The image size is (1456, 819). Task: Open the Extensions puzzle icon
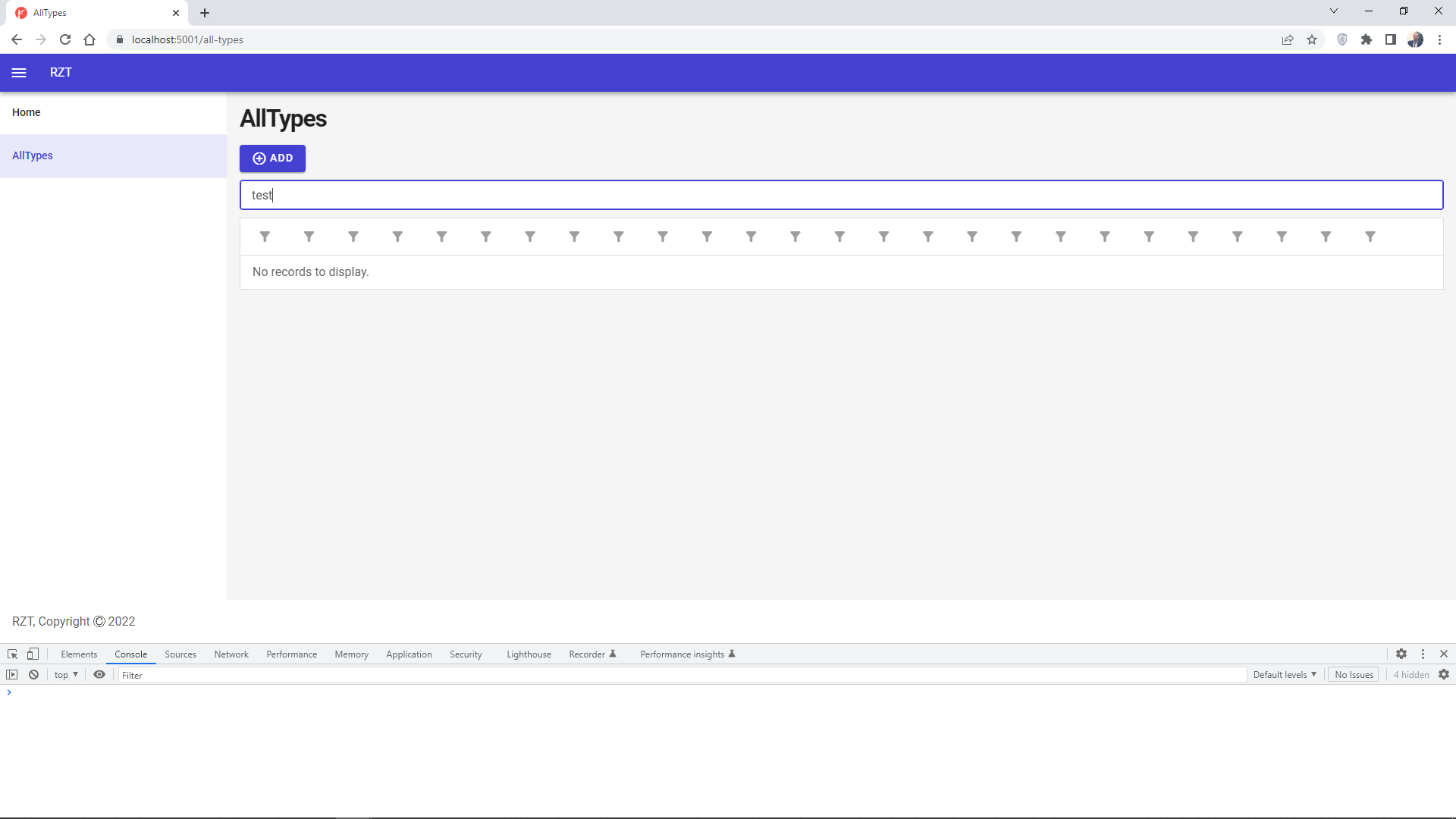[x=1367, y=39]
